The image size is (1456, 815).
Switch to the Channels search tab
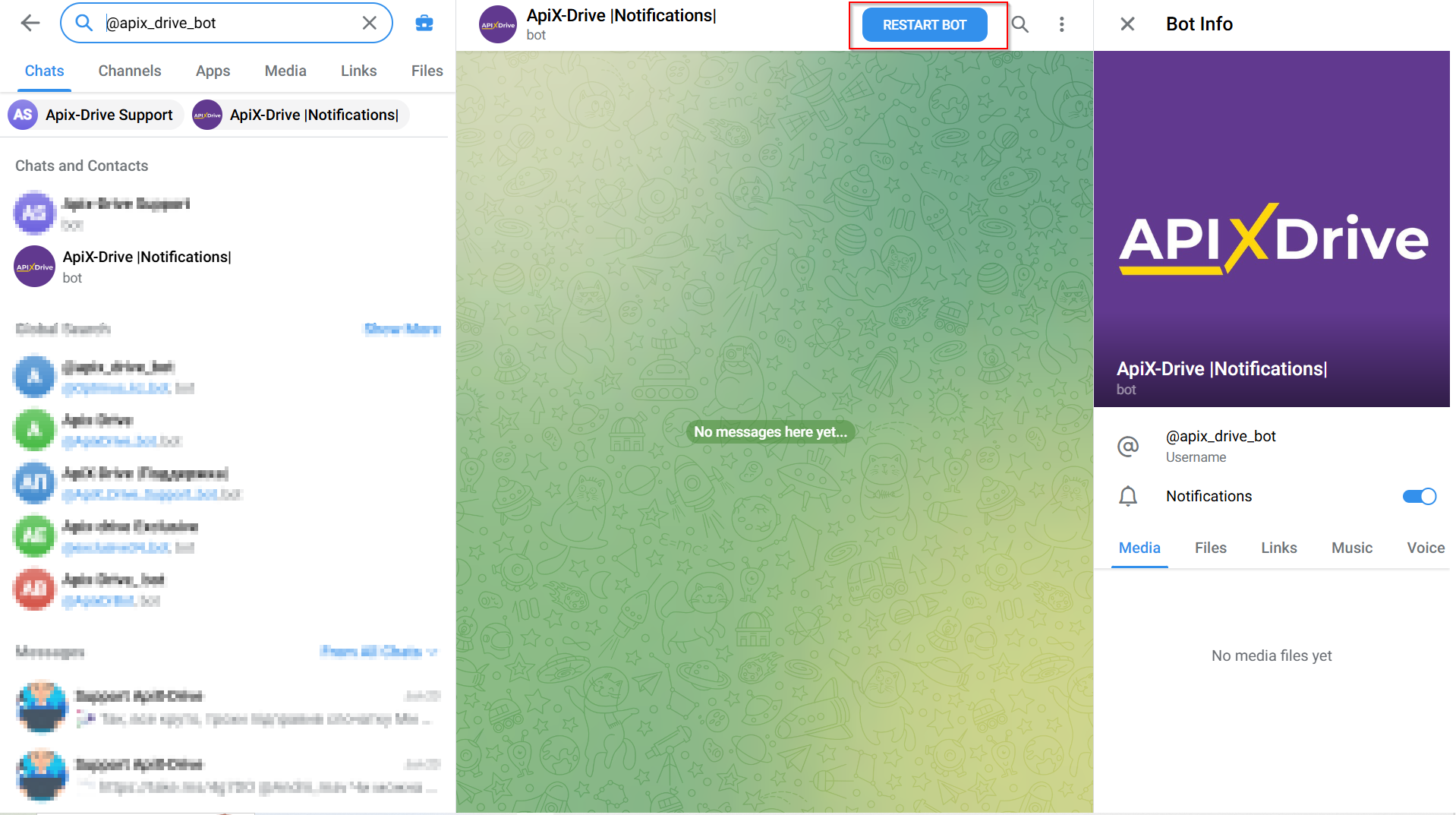[x=130, y=71]
